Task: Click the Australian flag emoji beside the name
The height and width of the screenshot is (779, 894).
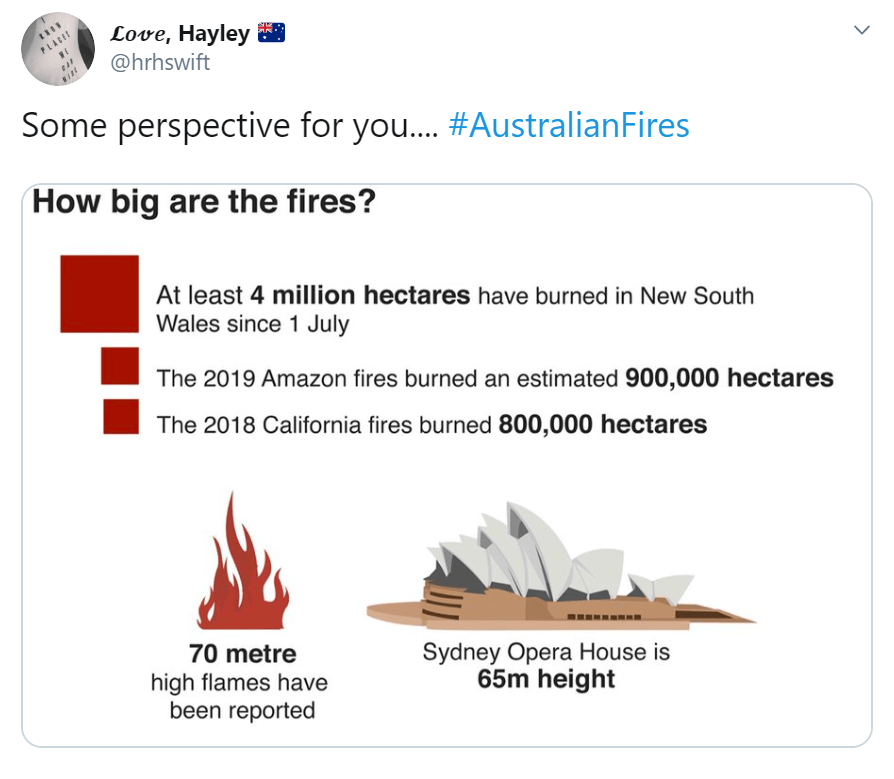Action: (271, 33)
